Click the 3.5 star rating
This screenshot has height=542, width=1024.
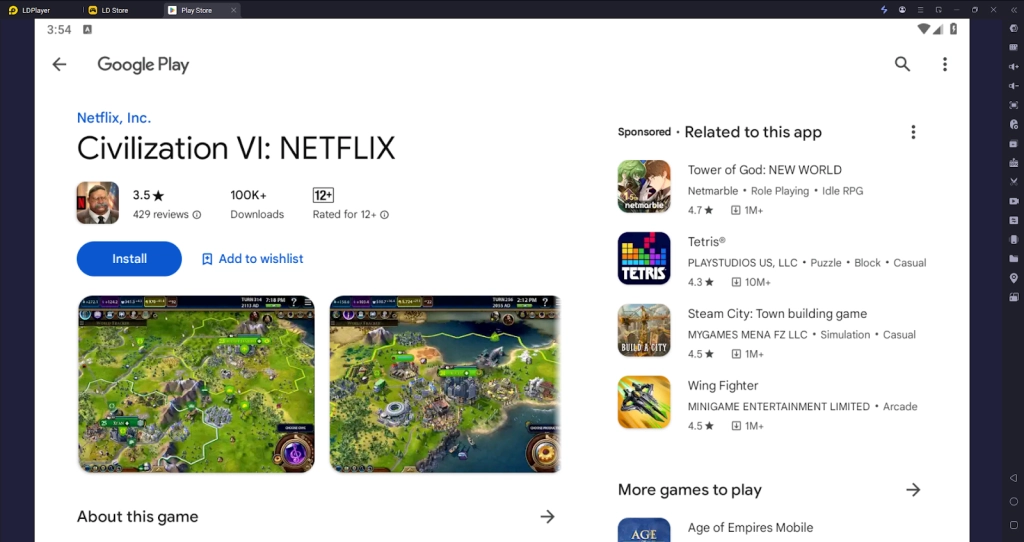pyautogui.click(x=148, y=195)
